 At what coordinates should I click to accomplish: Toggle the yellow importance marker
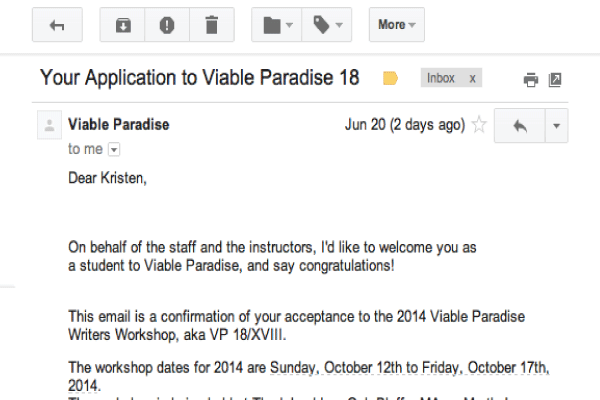pyautogui.click(x=391, y=79)
